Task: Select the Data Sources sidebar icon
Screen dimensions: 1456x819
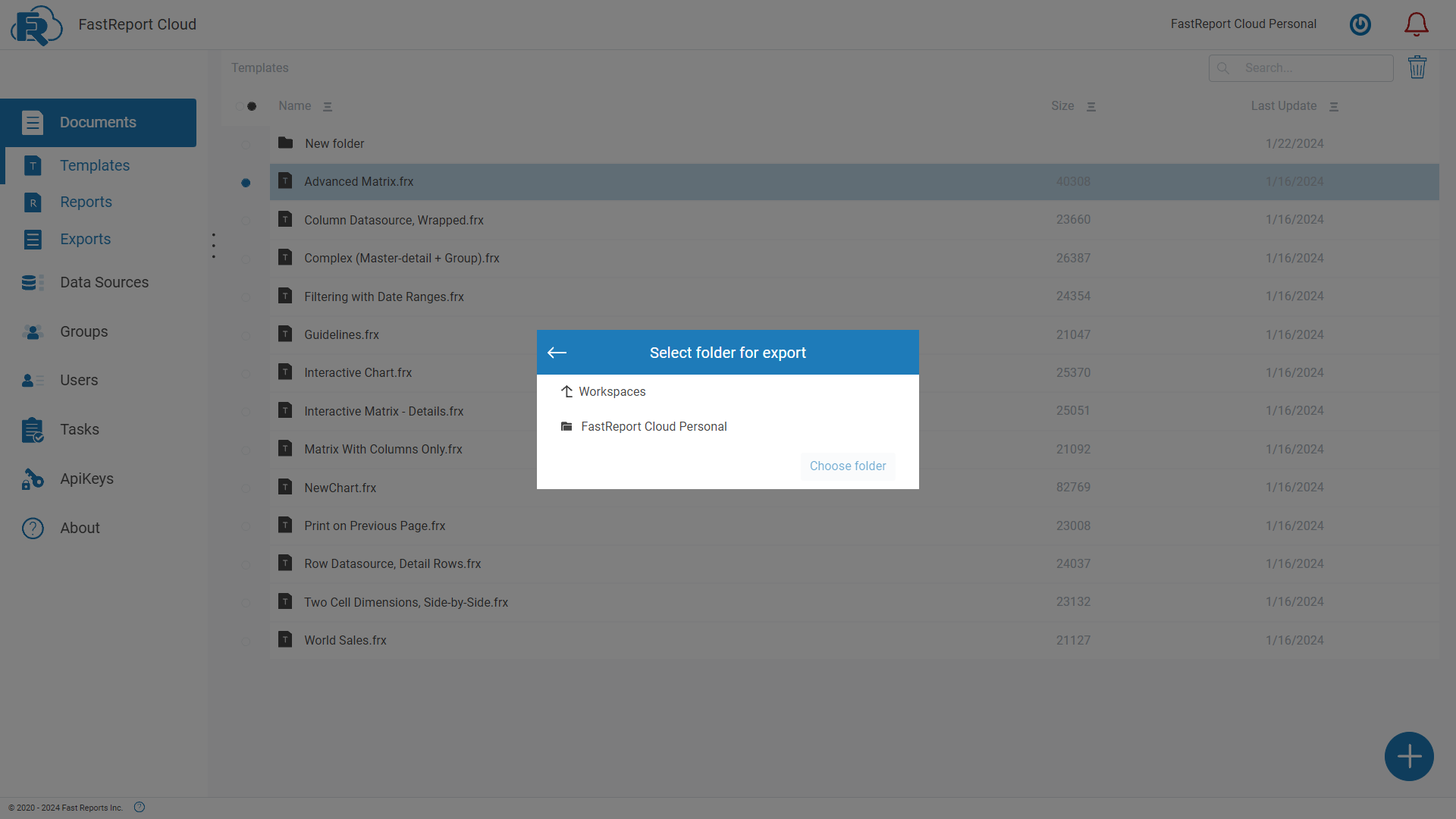Action: click(33, 282)
